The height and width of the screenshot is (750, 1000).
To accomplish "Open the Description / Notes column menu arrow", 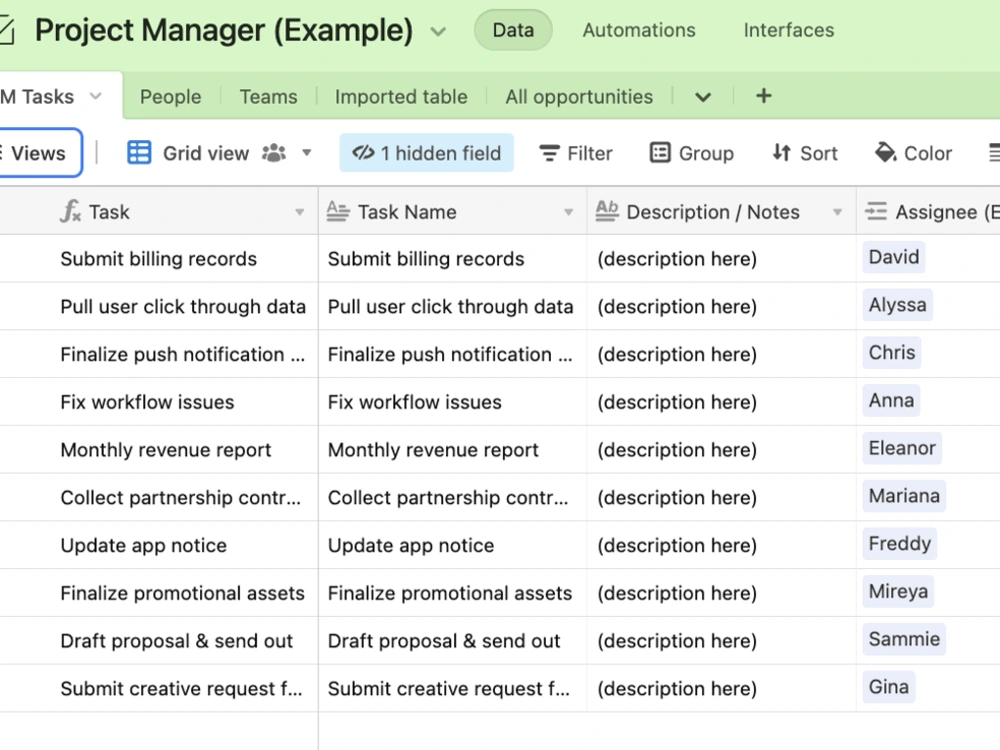I will tap(837, 212).
